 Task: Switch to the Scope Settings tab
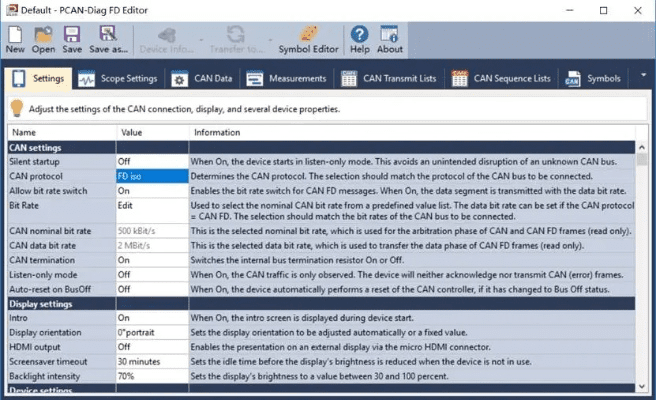(x=116, y=78)
